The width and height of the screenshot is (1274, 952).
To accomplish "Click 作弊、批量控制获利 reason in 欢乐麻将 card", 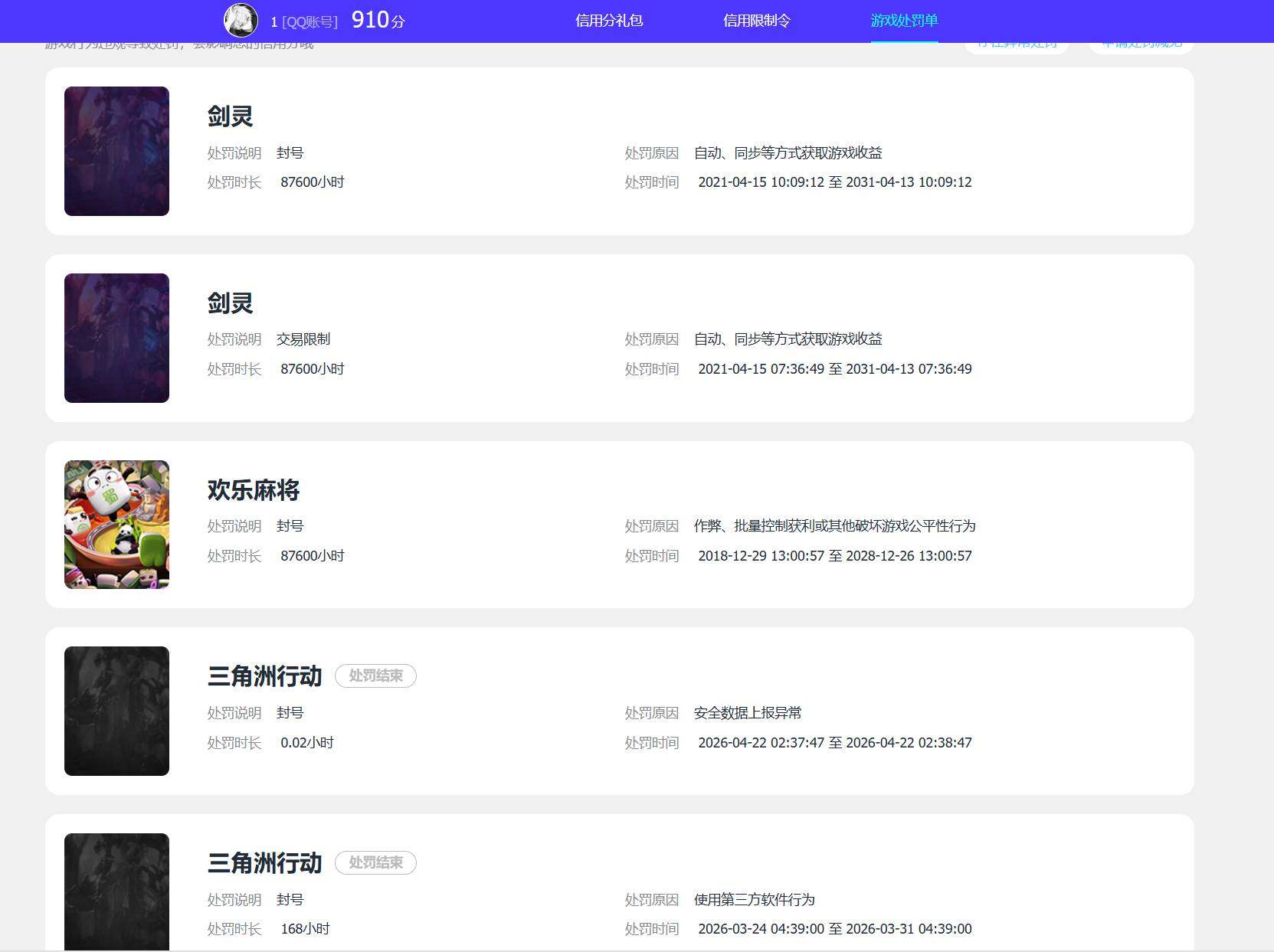I will tap(835, 526).
